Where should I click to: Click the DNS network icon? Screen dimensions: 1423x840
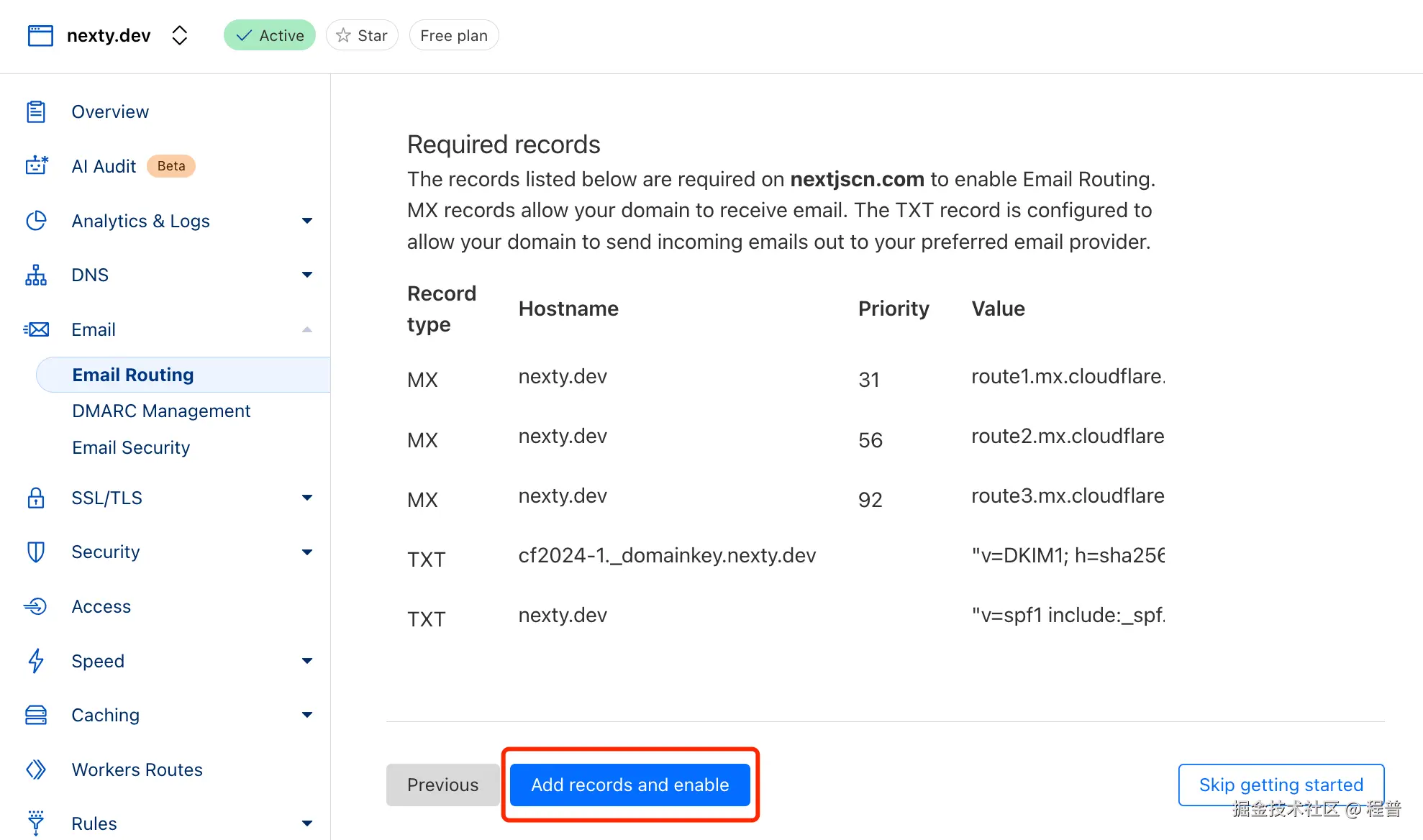click(36, 275)
